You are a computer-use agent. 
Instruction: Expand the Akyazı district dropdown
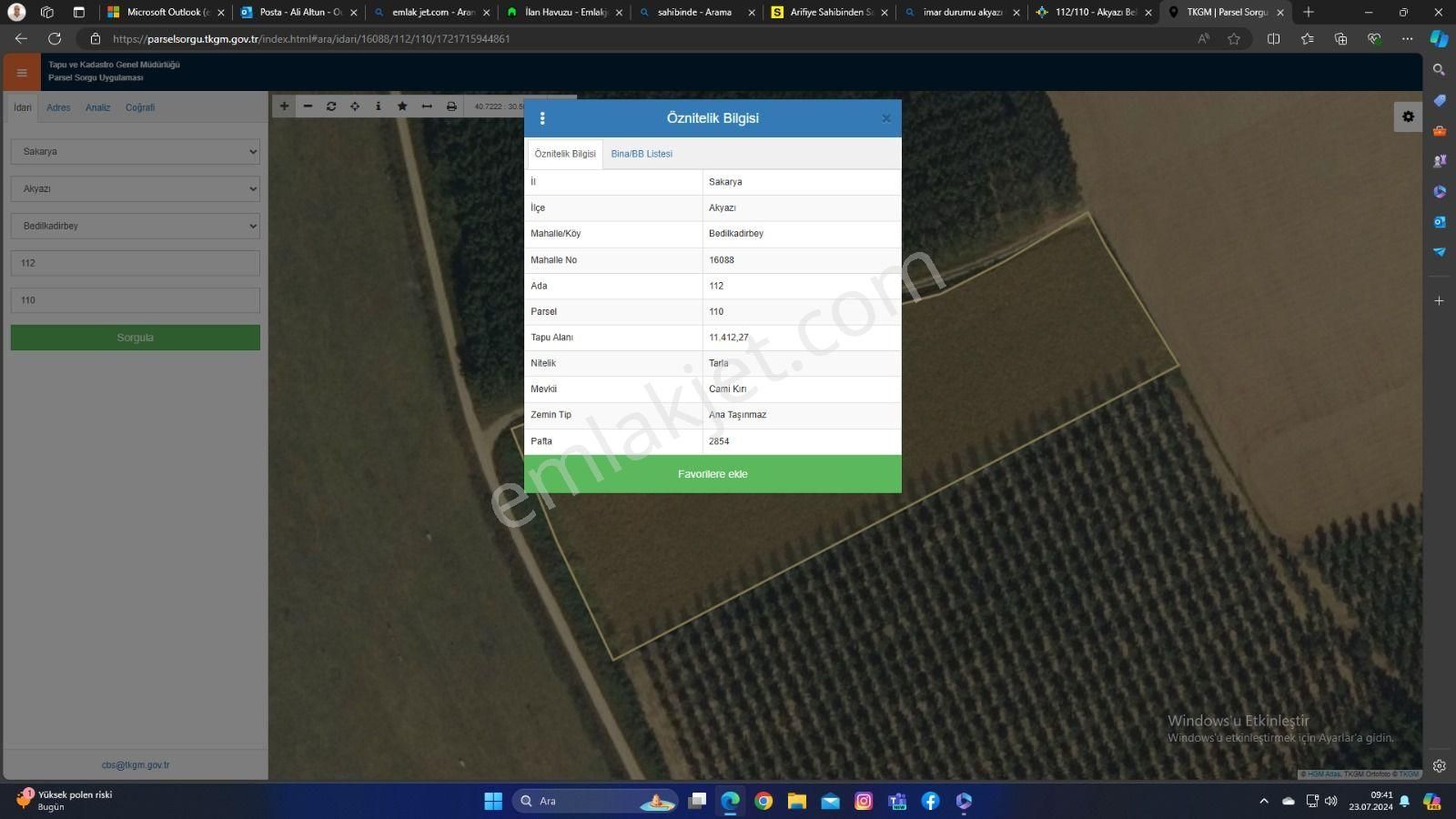[x=135, y=189]
